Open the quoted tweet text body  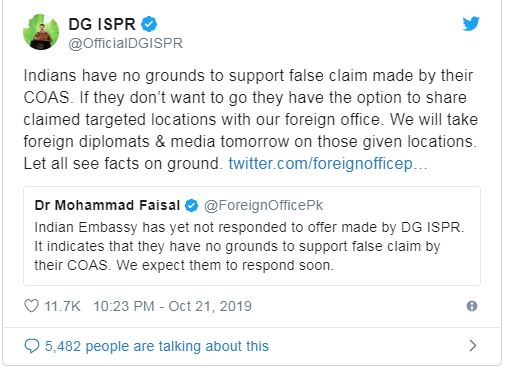click(249, 246)
